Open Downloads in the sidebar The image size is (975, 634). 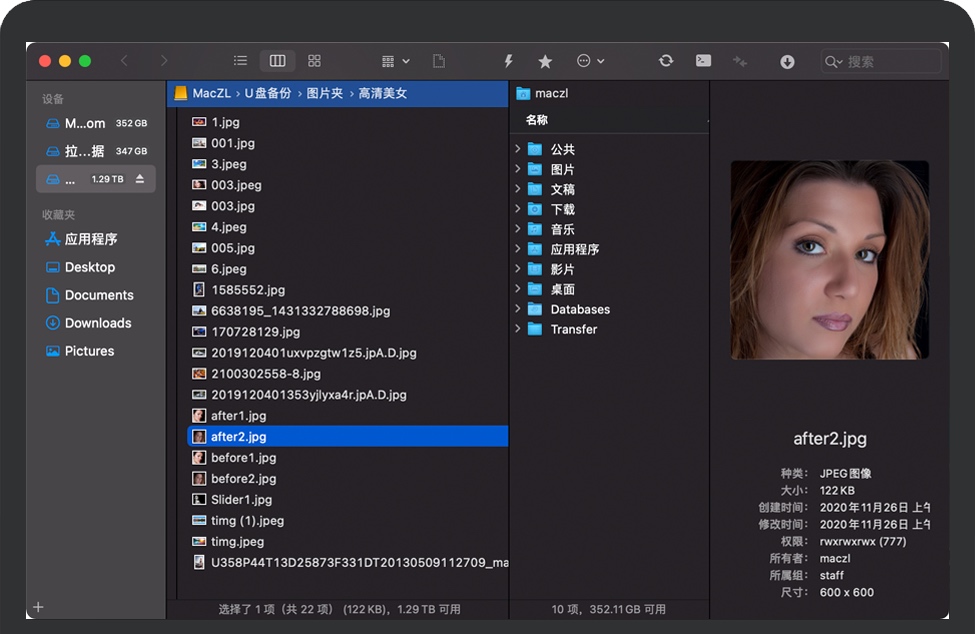(97, 323)
